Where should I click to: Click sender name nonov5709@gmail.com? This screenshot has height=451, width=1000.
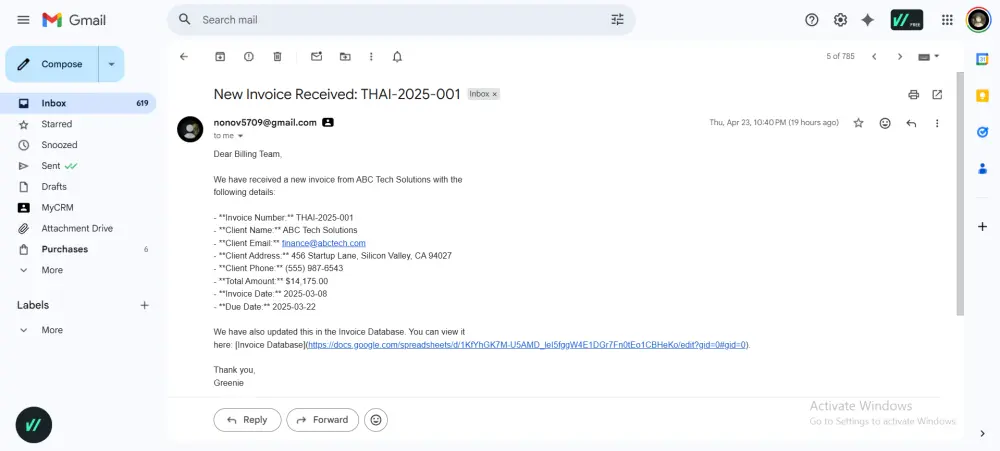[x=265, y=122]
